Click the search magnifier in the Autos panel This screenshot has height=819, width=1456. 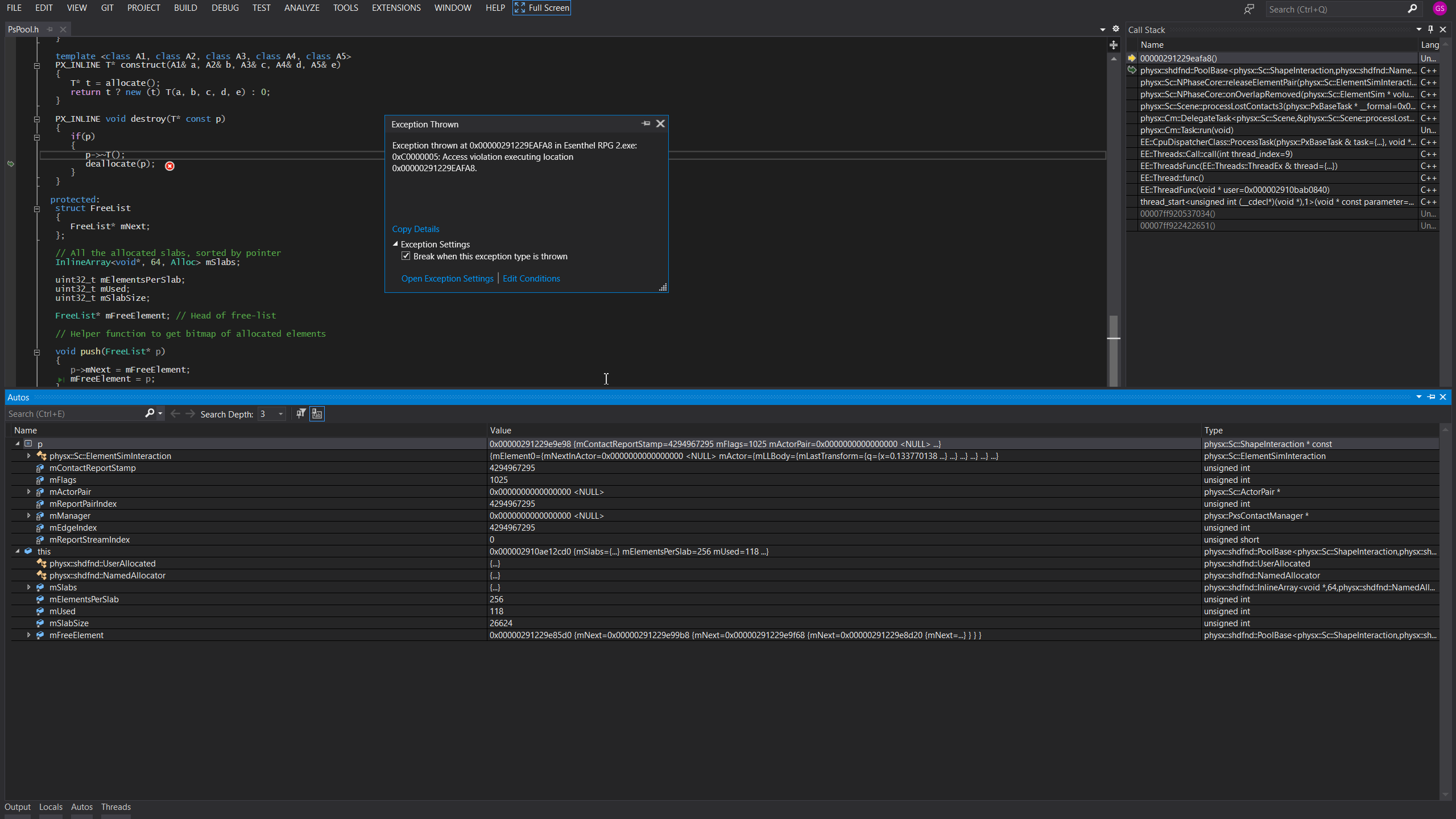coord(149,413)
